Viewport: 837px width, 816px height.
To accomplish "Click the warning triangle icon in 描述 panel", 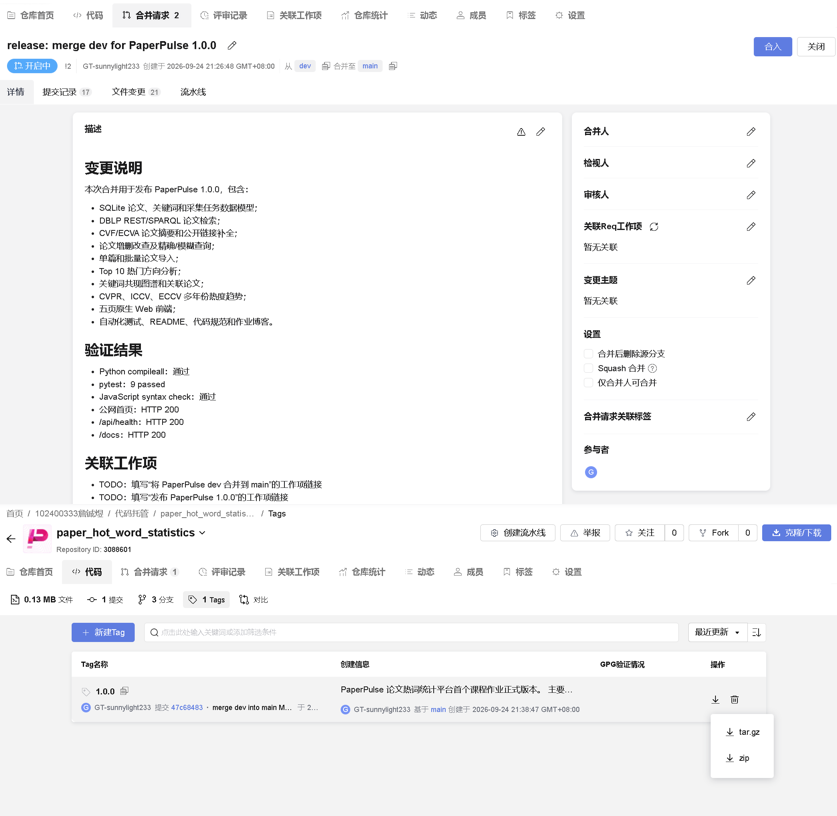I will [521, 132].
